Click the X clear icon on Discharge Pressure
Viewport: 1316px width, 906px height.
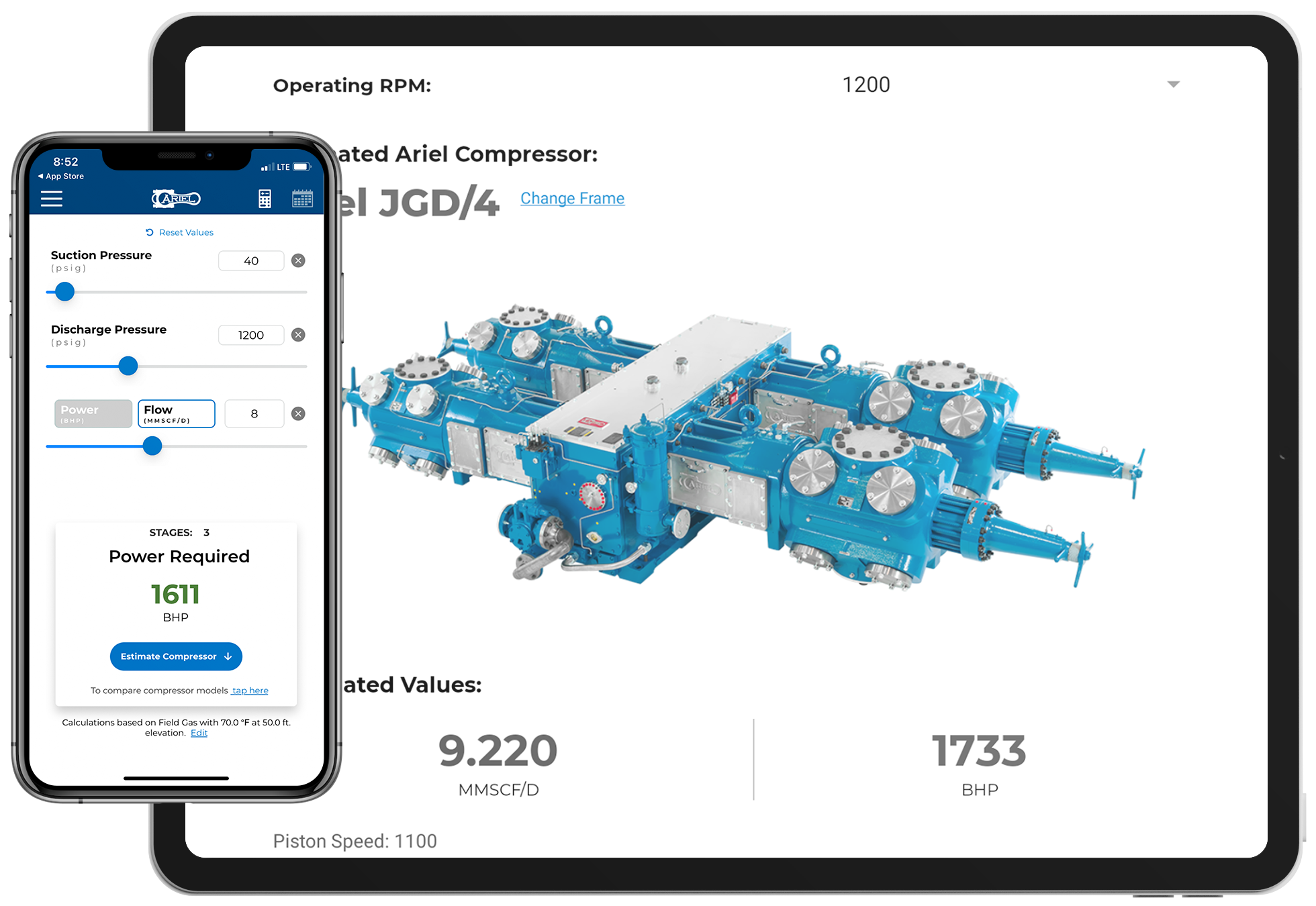point(298,335)
